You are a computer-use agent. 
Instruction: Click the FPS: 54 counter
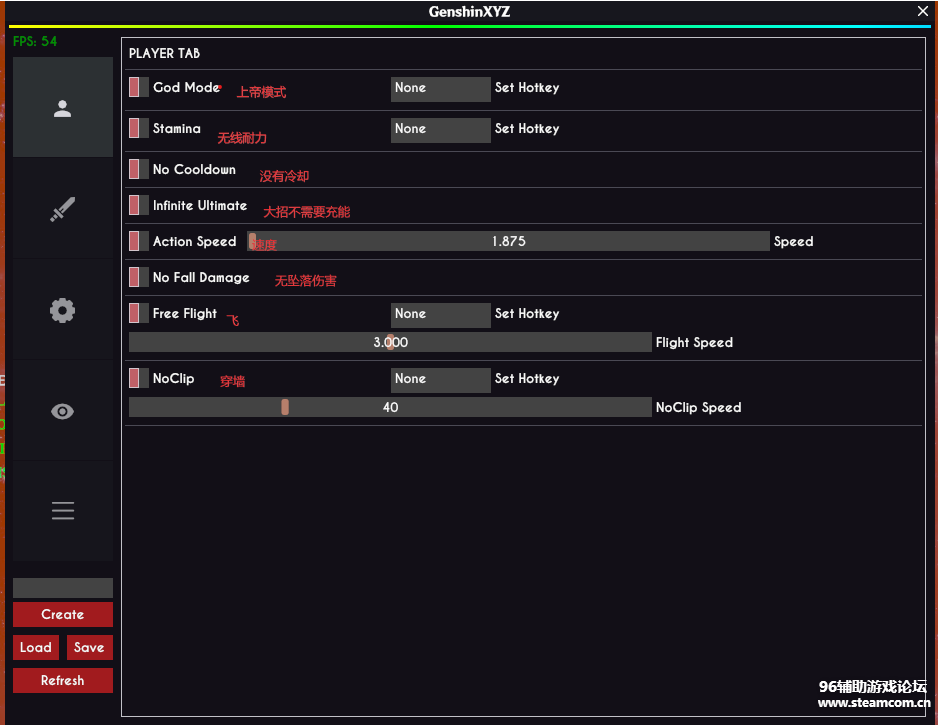tap(35, 41)
